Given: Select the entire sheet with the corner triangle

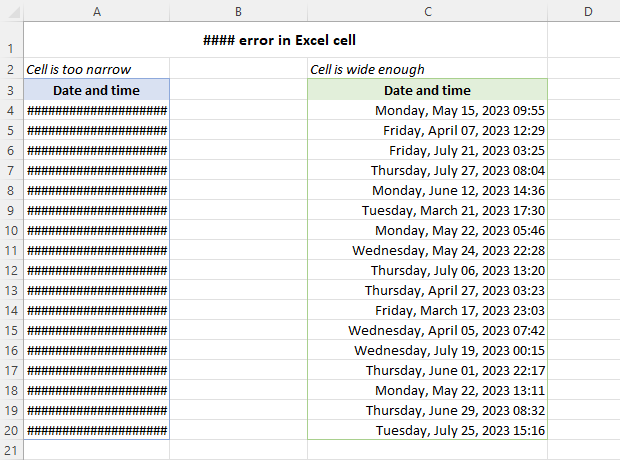Looking at the screenshot, I should (12, 11).
